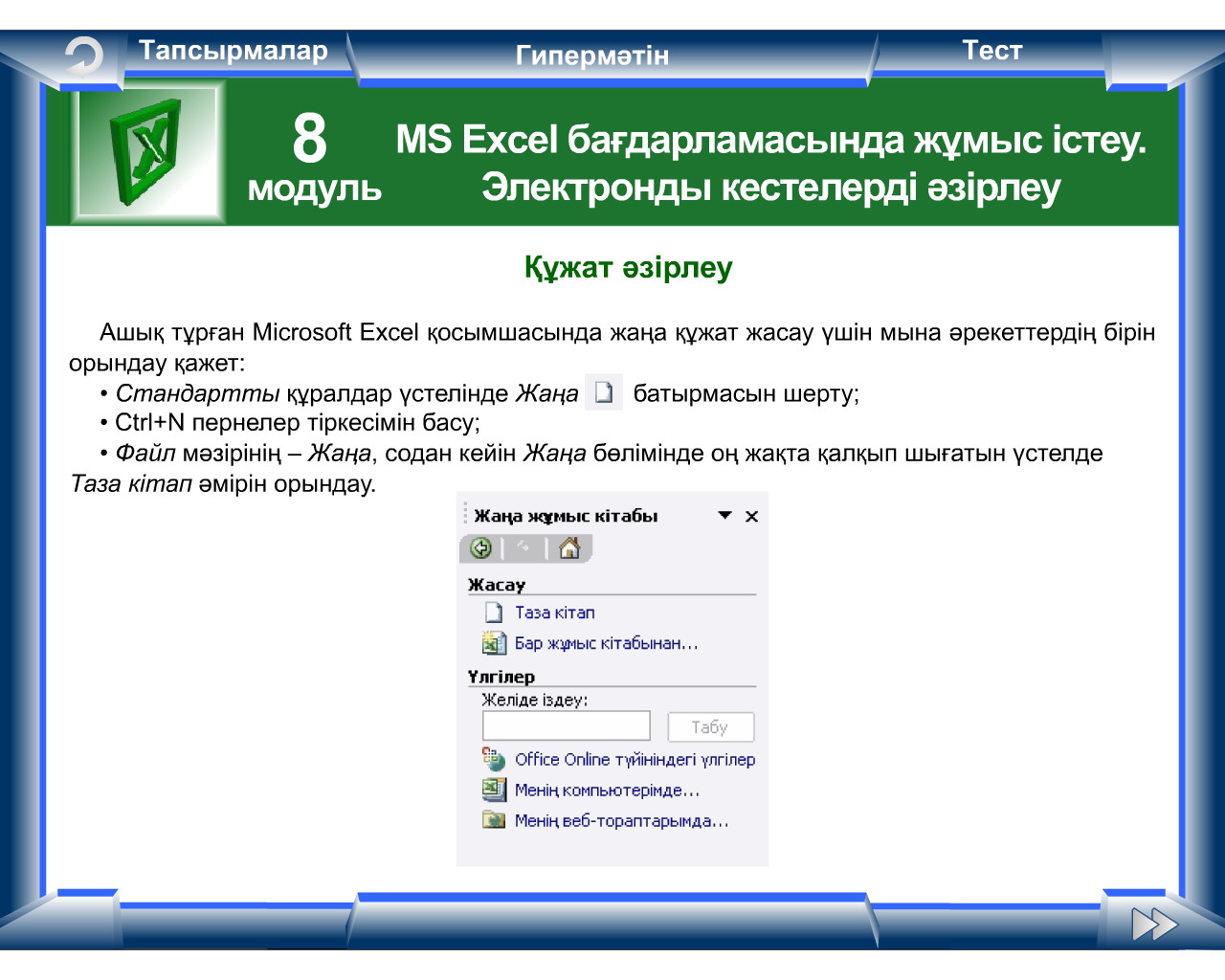Click the Жаңа new document icon in text
Screen dimensions: 1225x980
point(604,392)
